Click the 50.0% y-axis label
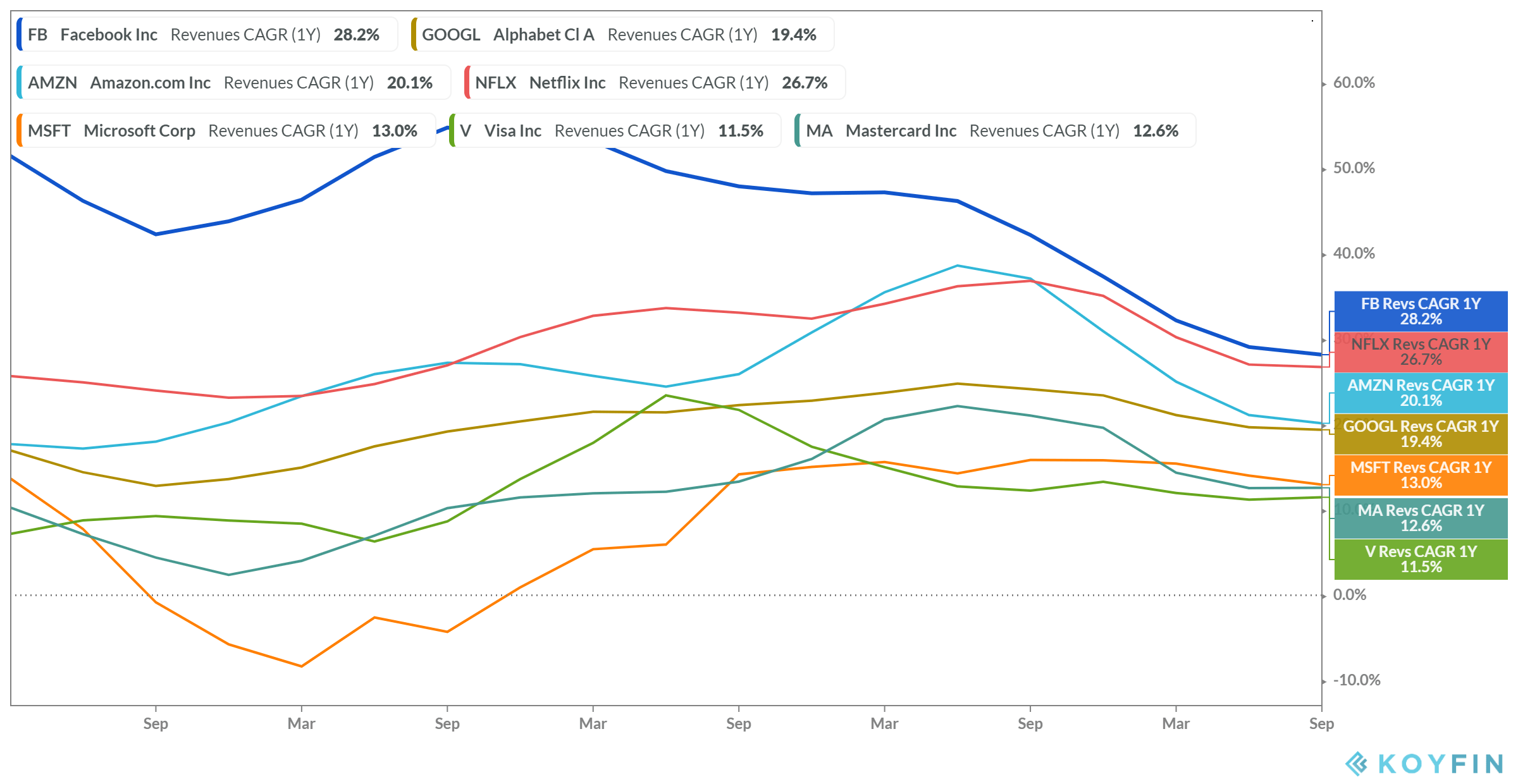Viewport: 1518px width, 784px height. pyautogui.click(x=1354, y=168)
